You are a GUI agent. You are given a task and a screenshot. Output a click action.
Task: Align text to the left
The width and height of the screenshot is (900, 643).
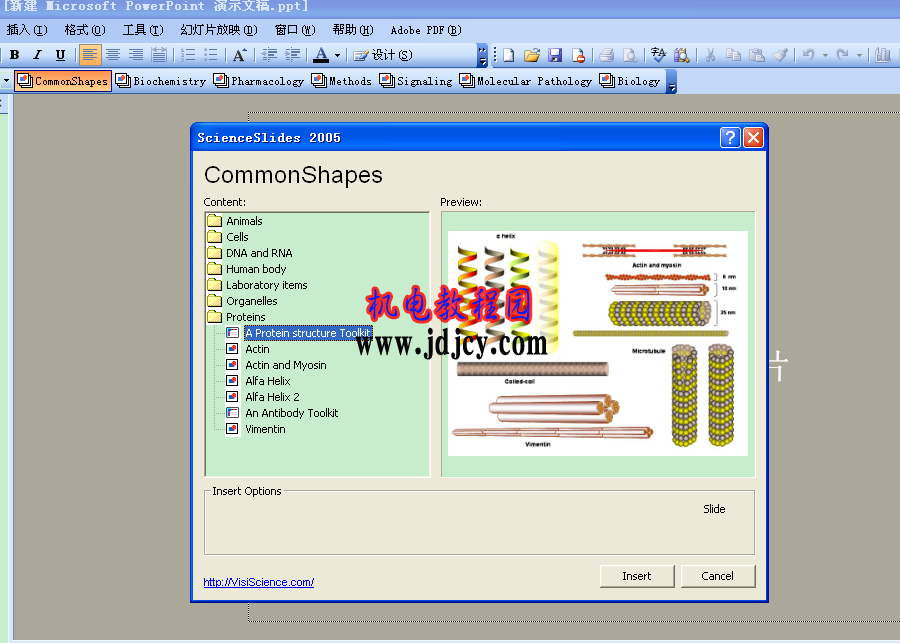click(x=90, y=55)
